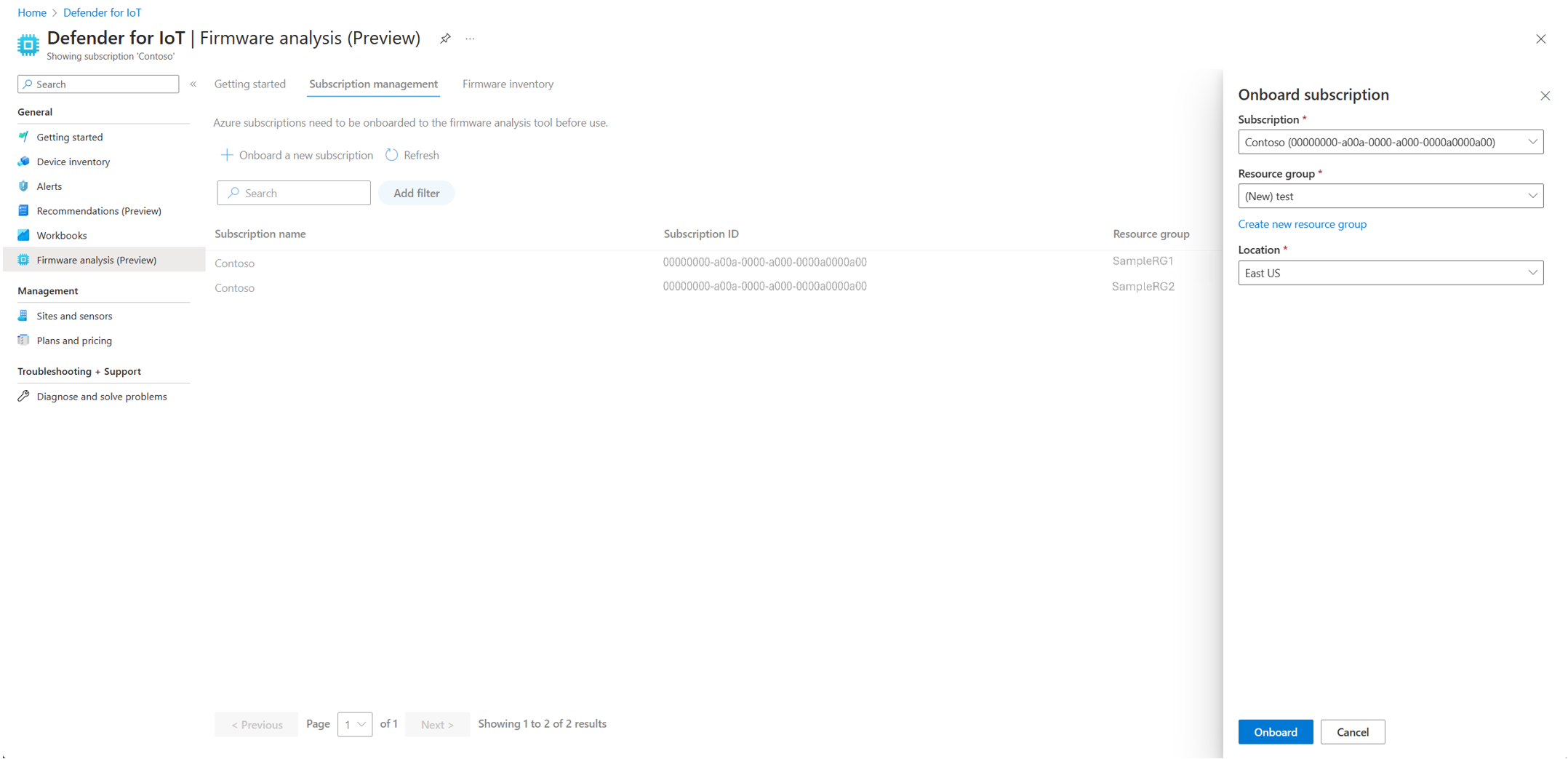Open Recommendations (Preview) in the sidebar
Screen dimensions: 1568x759
coord(99,211)
